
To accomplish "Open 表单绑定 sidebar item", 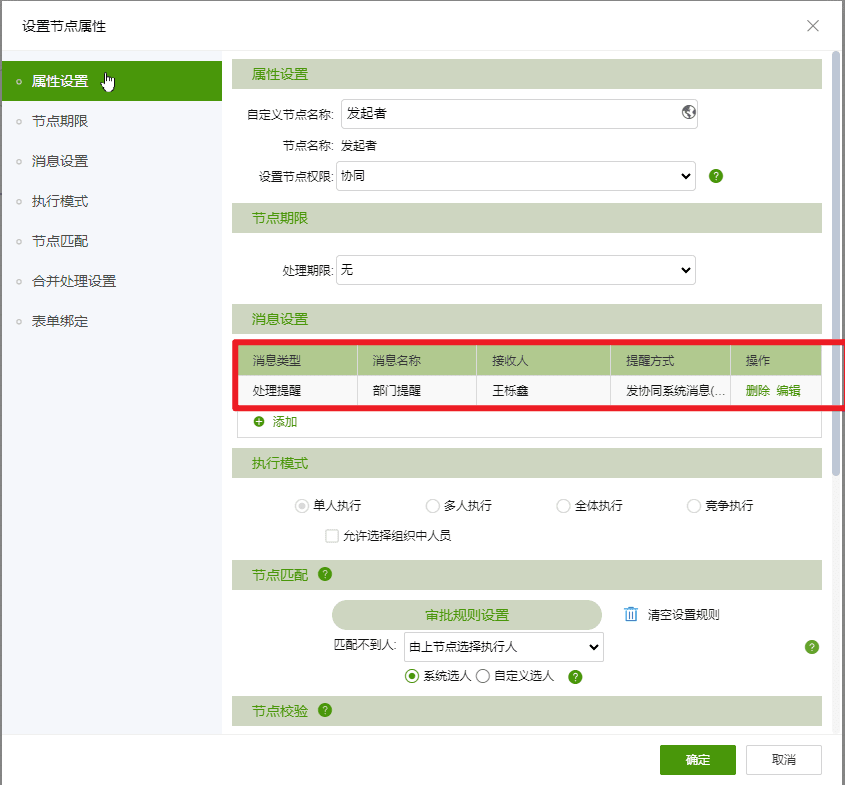I will coord(112,322).
